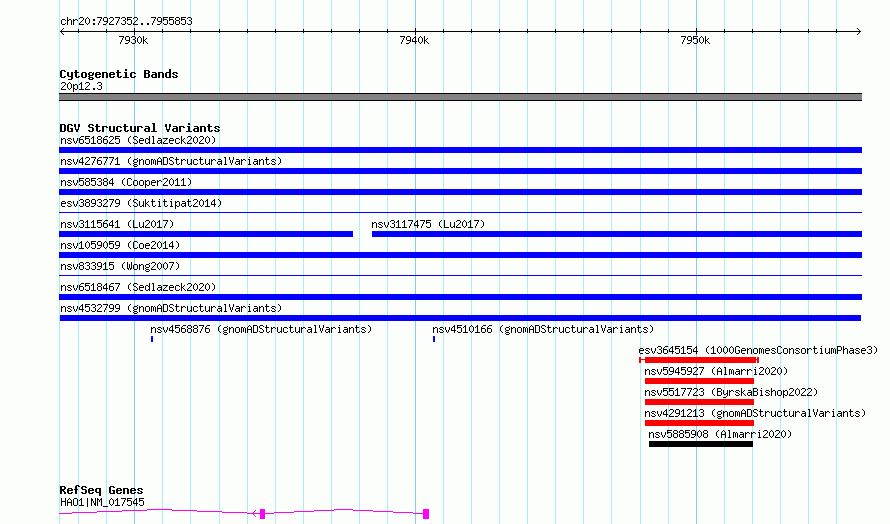
Task: Click the DGV Structural Variants track title
Action: [140, 128]
